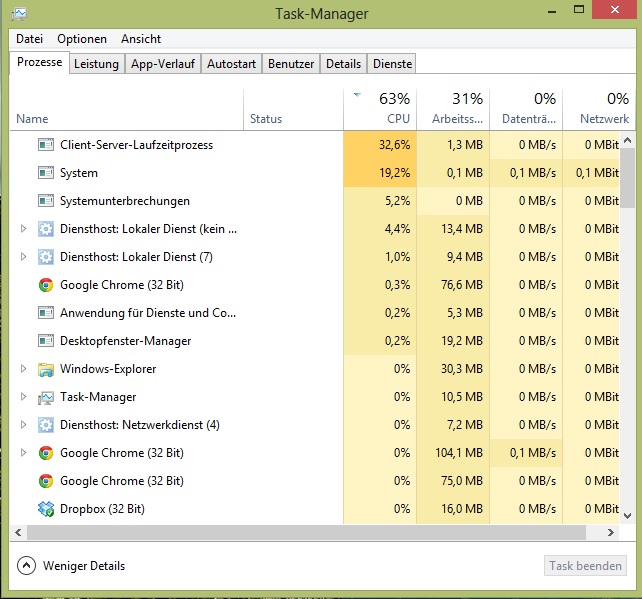Switch to the App-Verlauf tab
Viewport: 642px width, 599px height.
tap(163, 64)
